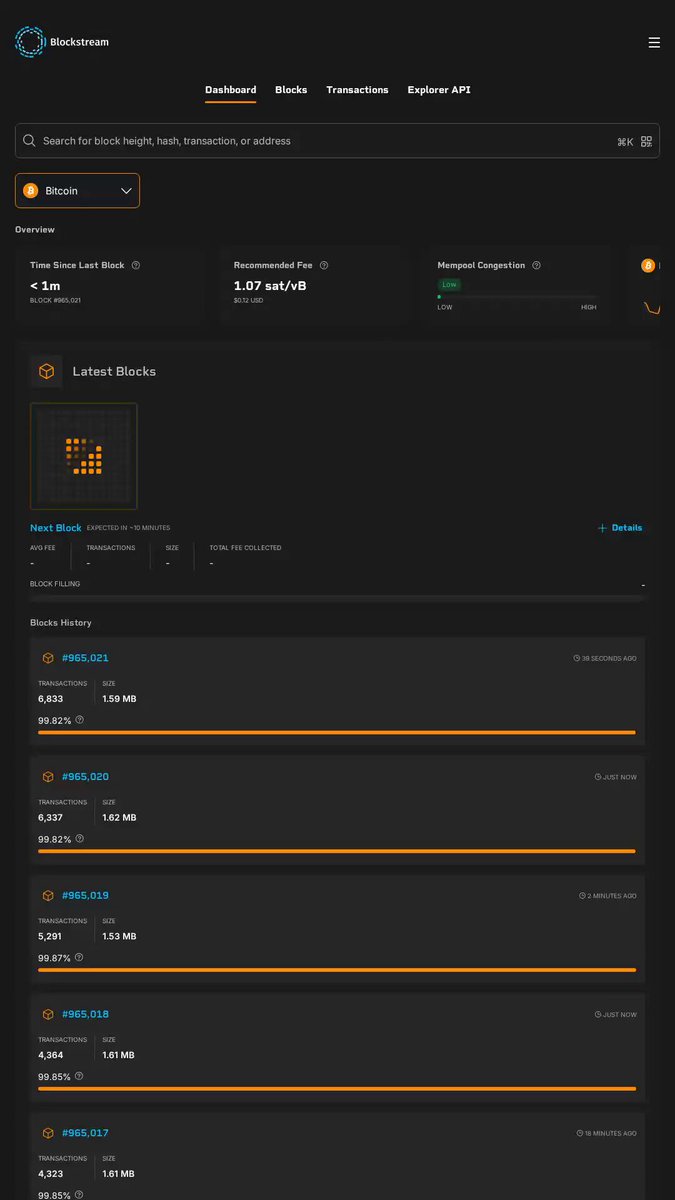675x1200 pixels.
Task: Open the Explorer API tab
Action: [x=439, y=90]
